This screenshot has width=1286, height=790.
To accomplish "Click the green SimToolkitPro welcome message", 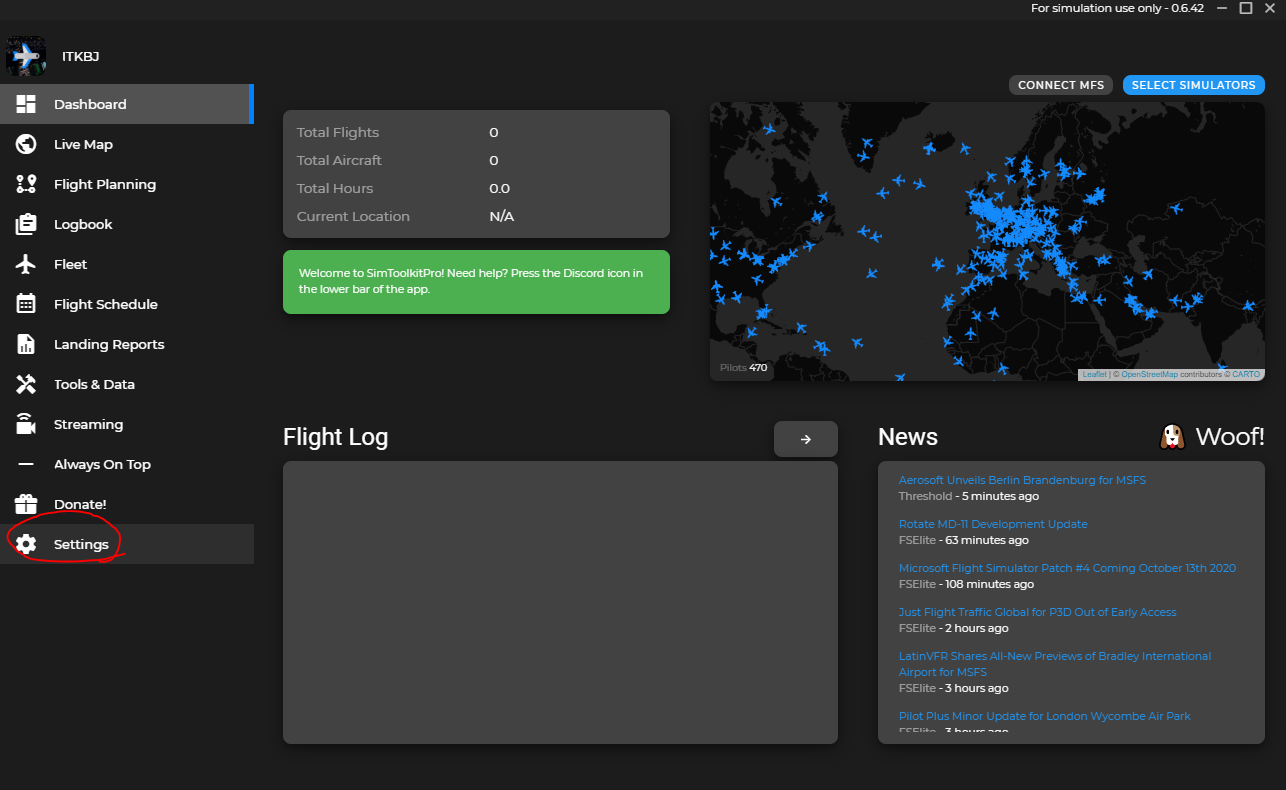I will click(476, 282).
